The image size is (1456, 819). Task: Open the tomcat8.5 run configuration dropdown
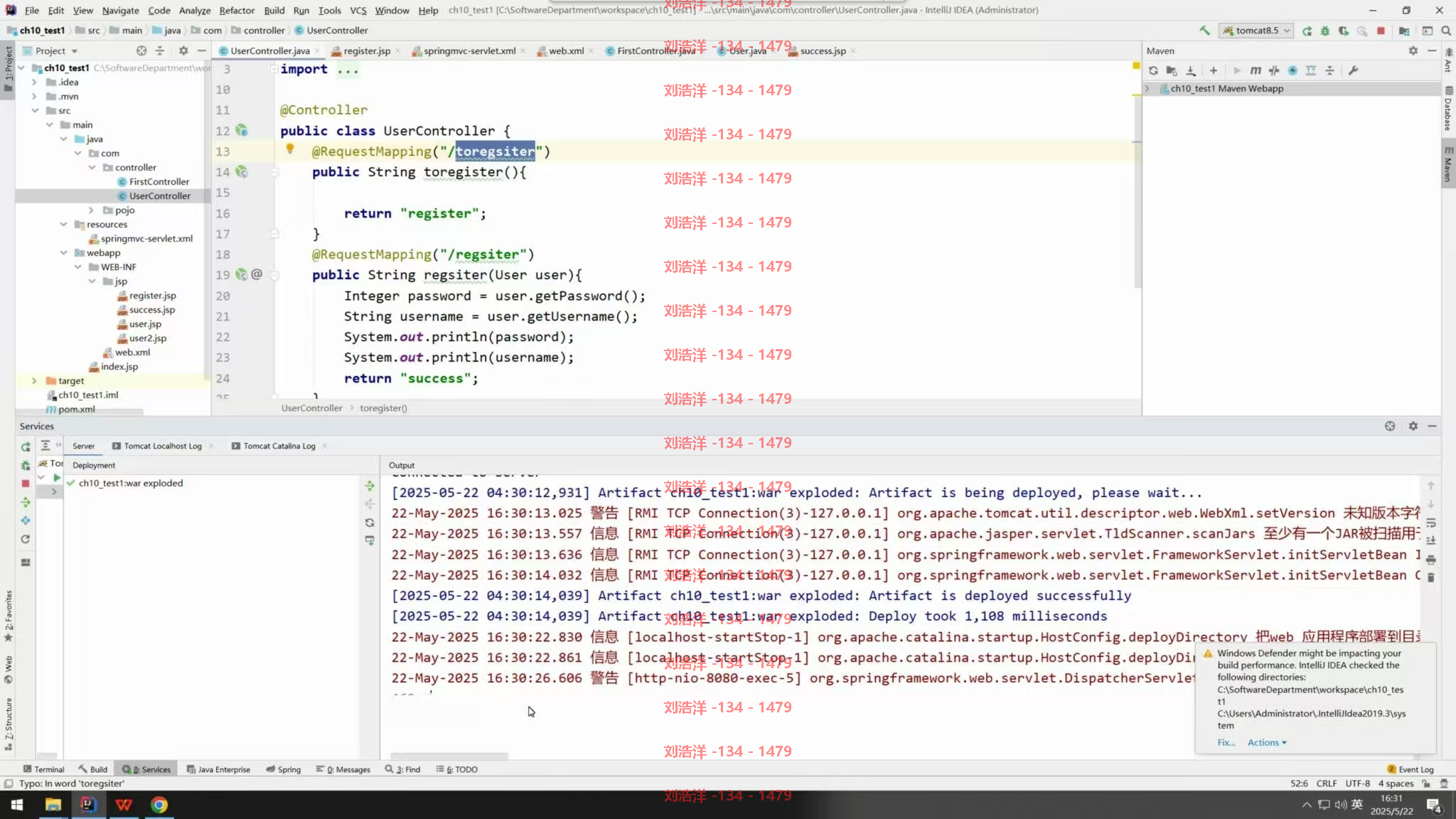pos(1256,31)
